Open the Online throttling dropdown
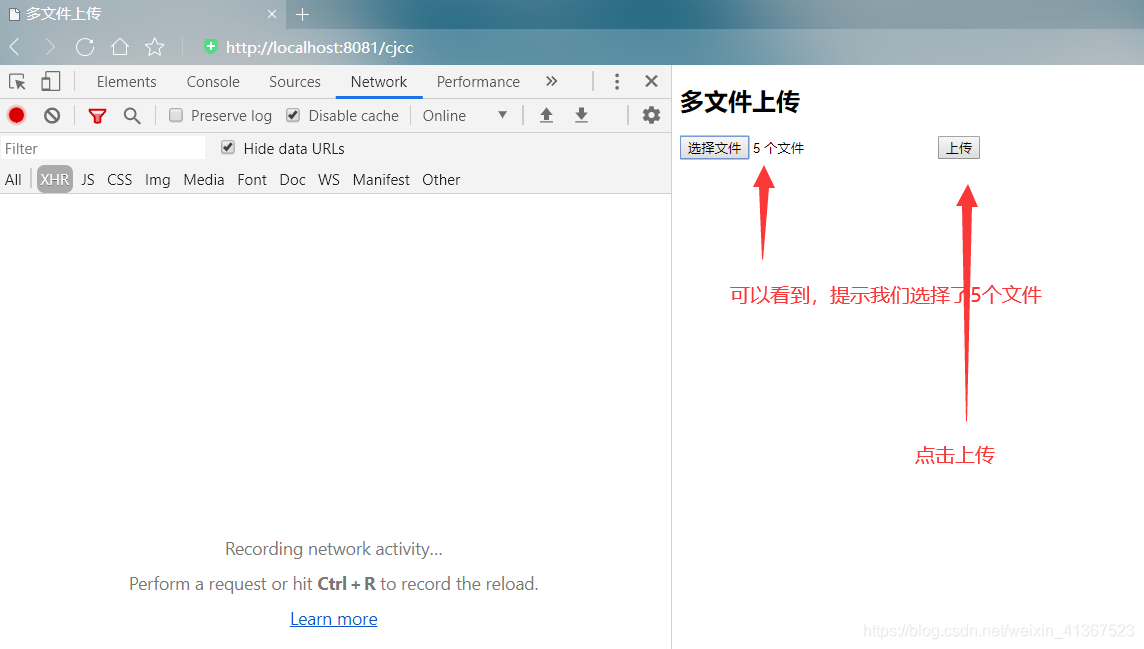Image resolution: width=1144 pixels, height=649 pixels. pyautogui.click(x=465, y=115)
